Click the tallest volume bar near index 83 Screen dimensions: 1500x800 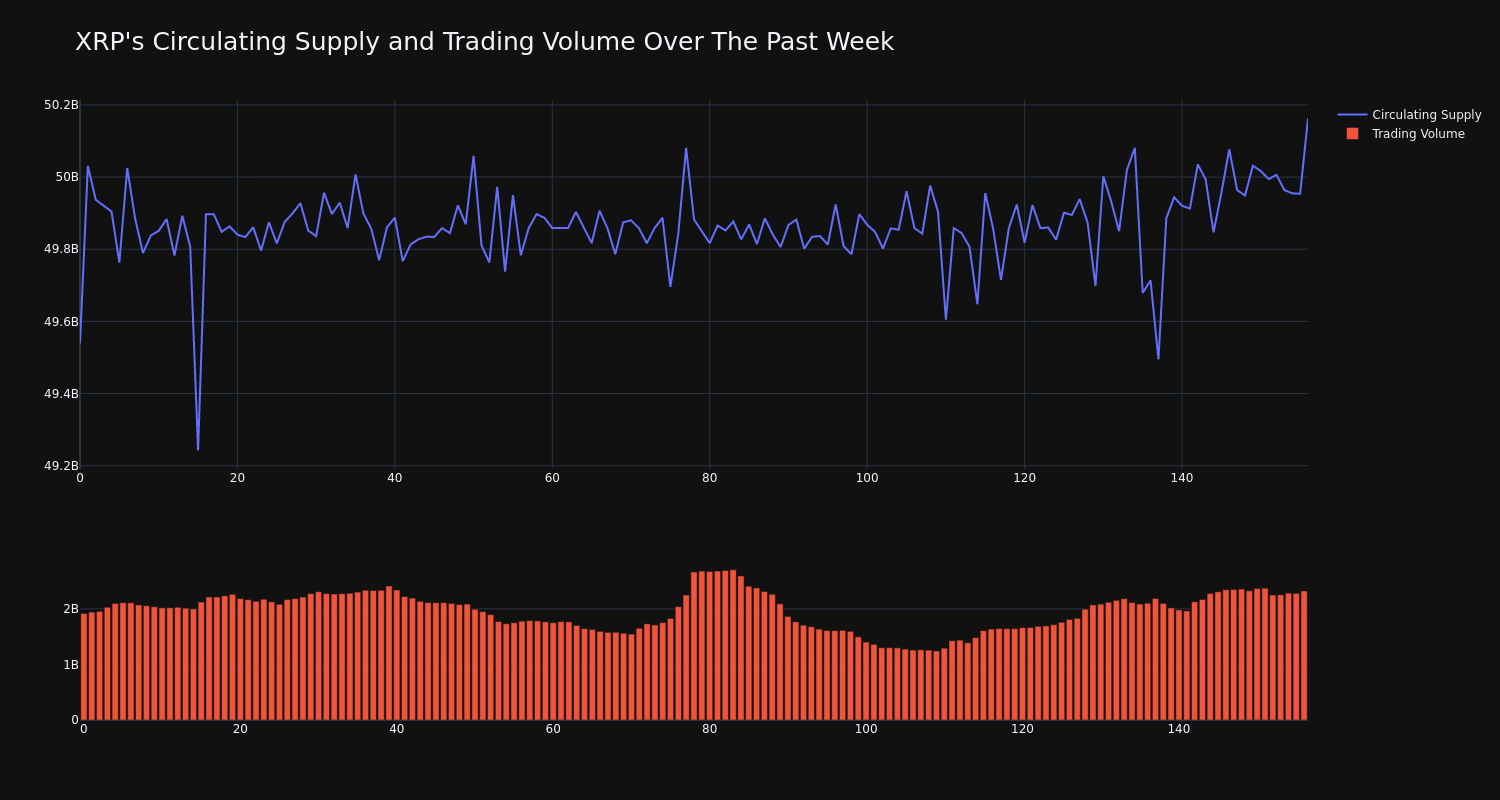(733, 645)
